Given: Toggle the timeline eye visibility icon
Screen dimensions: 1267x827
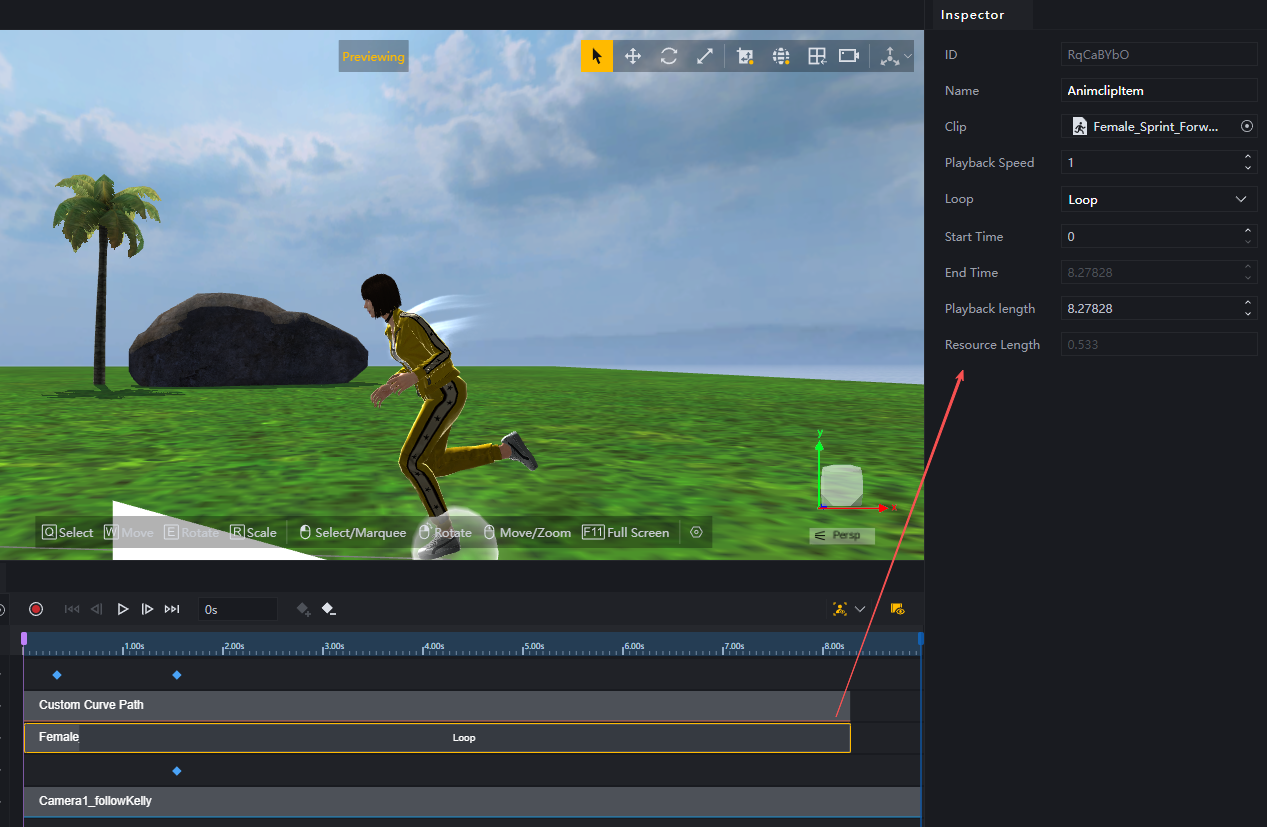Looking at the screenshot, I should pyautogui.click(x=897, y=609).
